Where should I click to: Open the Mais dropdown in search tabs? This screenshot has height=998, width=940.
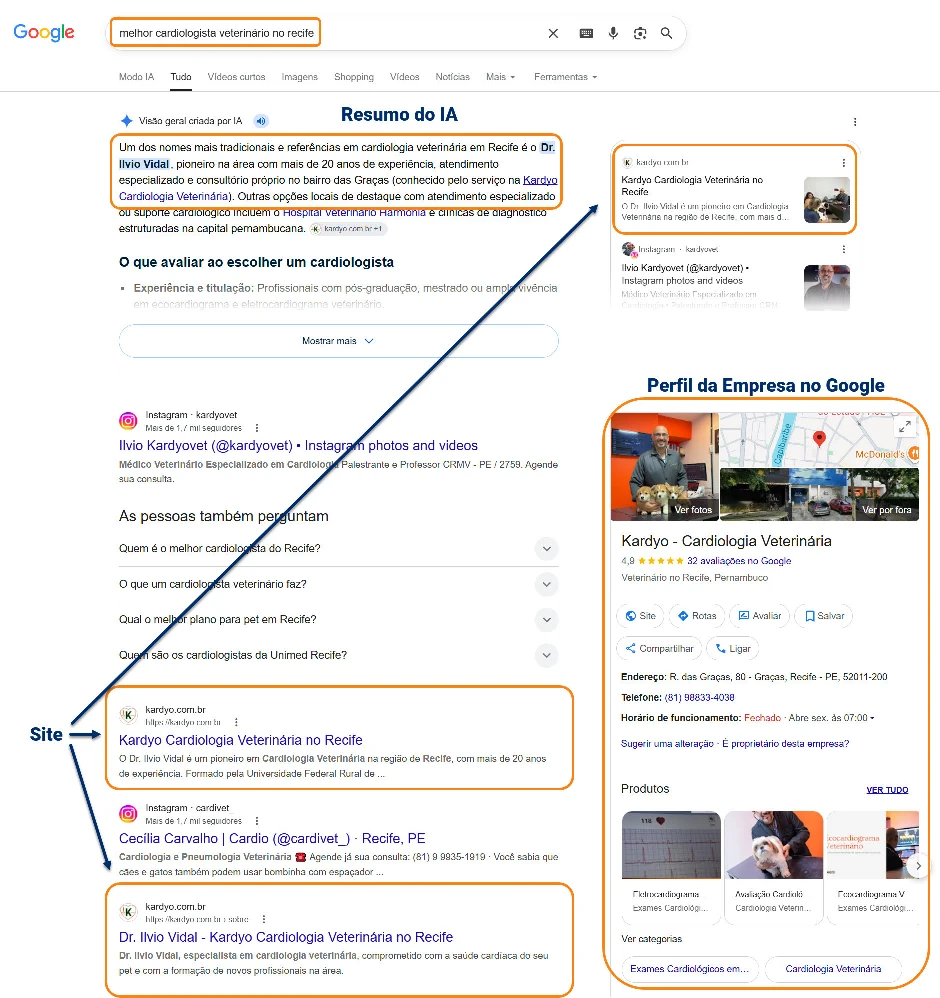click(x=500, y=77)
